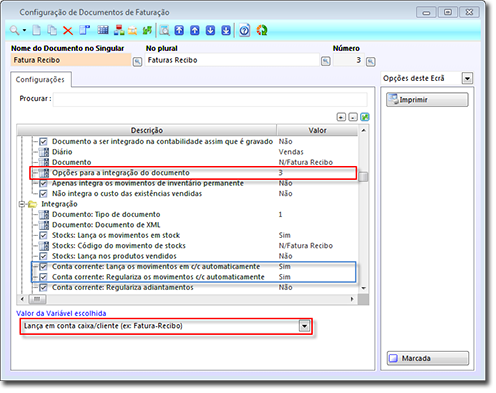Click the horizontal scrollbar right arrow
The width and height of the screenshot is (496, 393).
click(352, 299)
